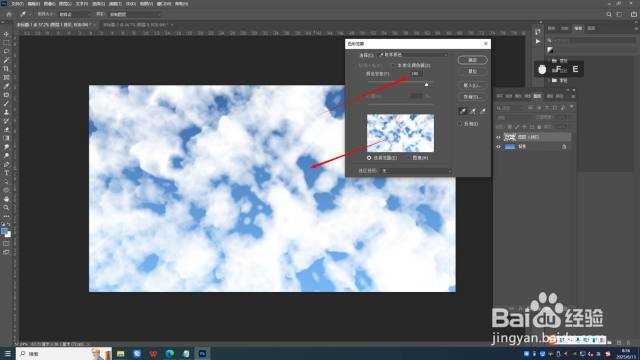Switch to the first document tab
Screen dimensions: 640x360
pyautogui.click(x=55, y=25)
